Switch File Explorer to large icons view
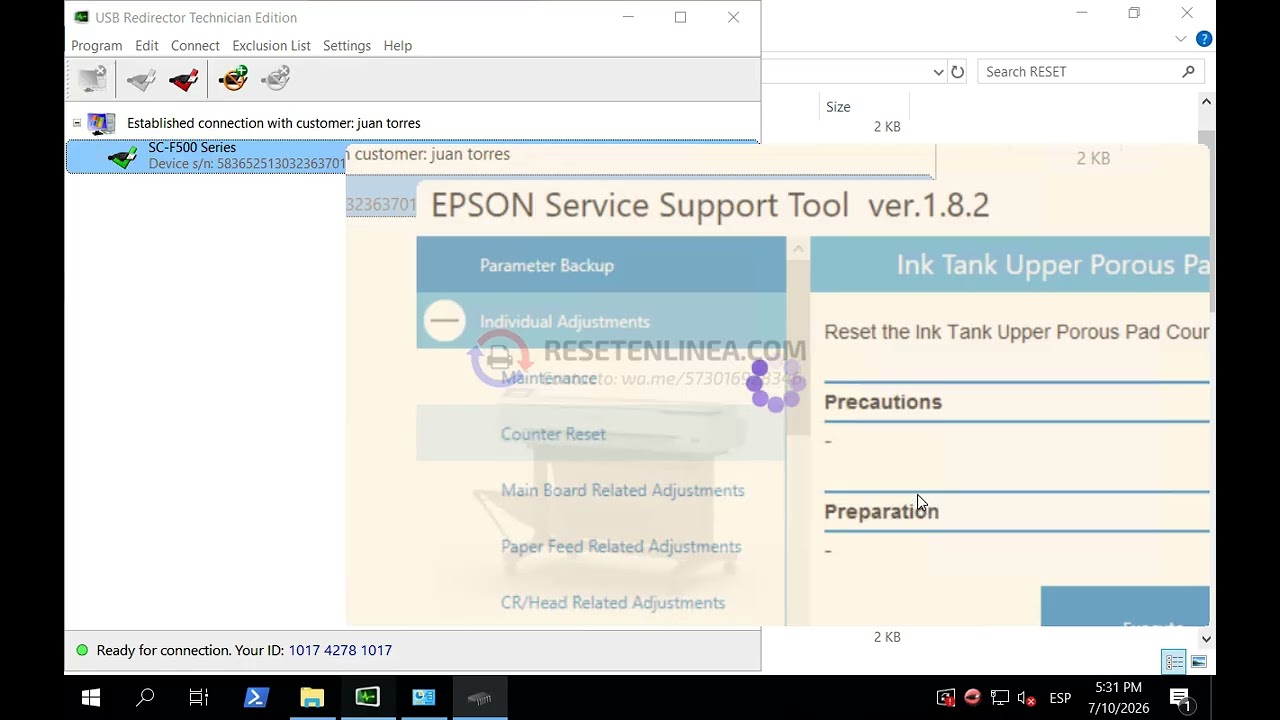The height and width of the screenshot is (720, 1280). pyautogui.click(x=1198, y=662)
